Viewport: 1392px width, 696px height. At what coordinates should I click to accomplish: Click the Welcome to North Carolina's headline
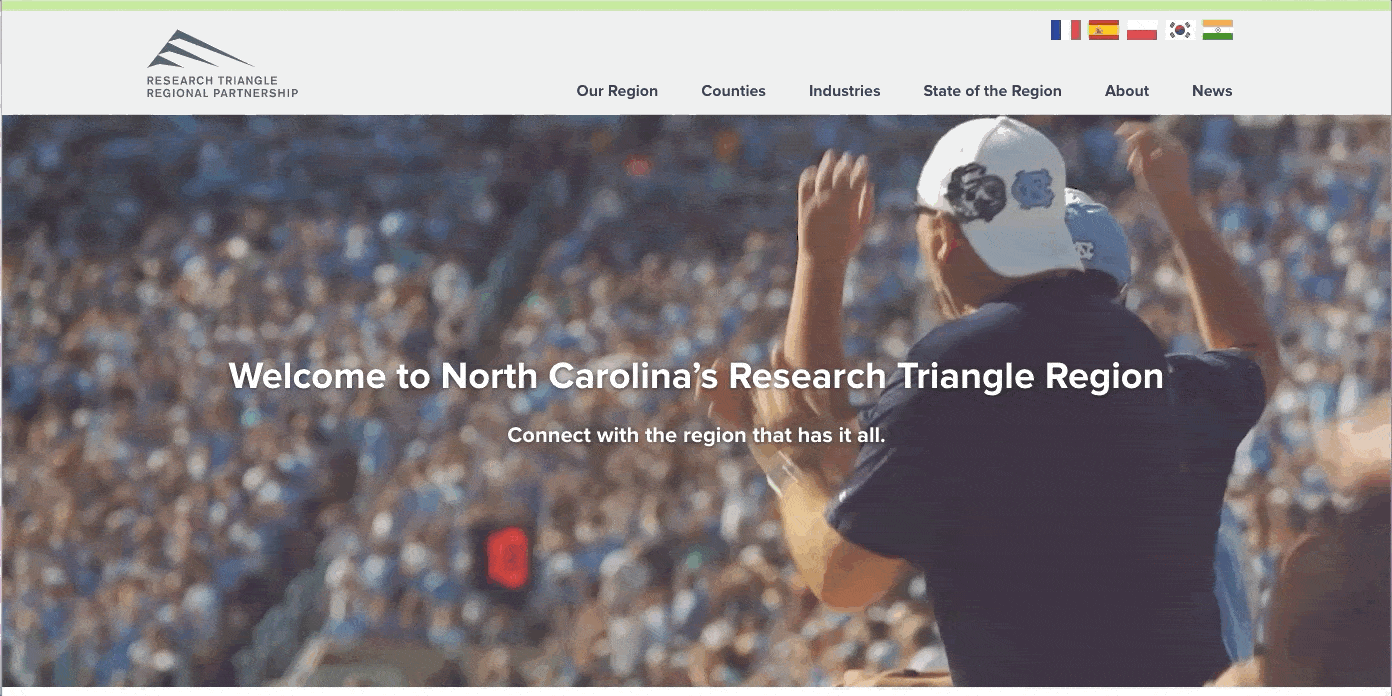point(696,376)
